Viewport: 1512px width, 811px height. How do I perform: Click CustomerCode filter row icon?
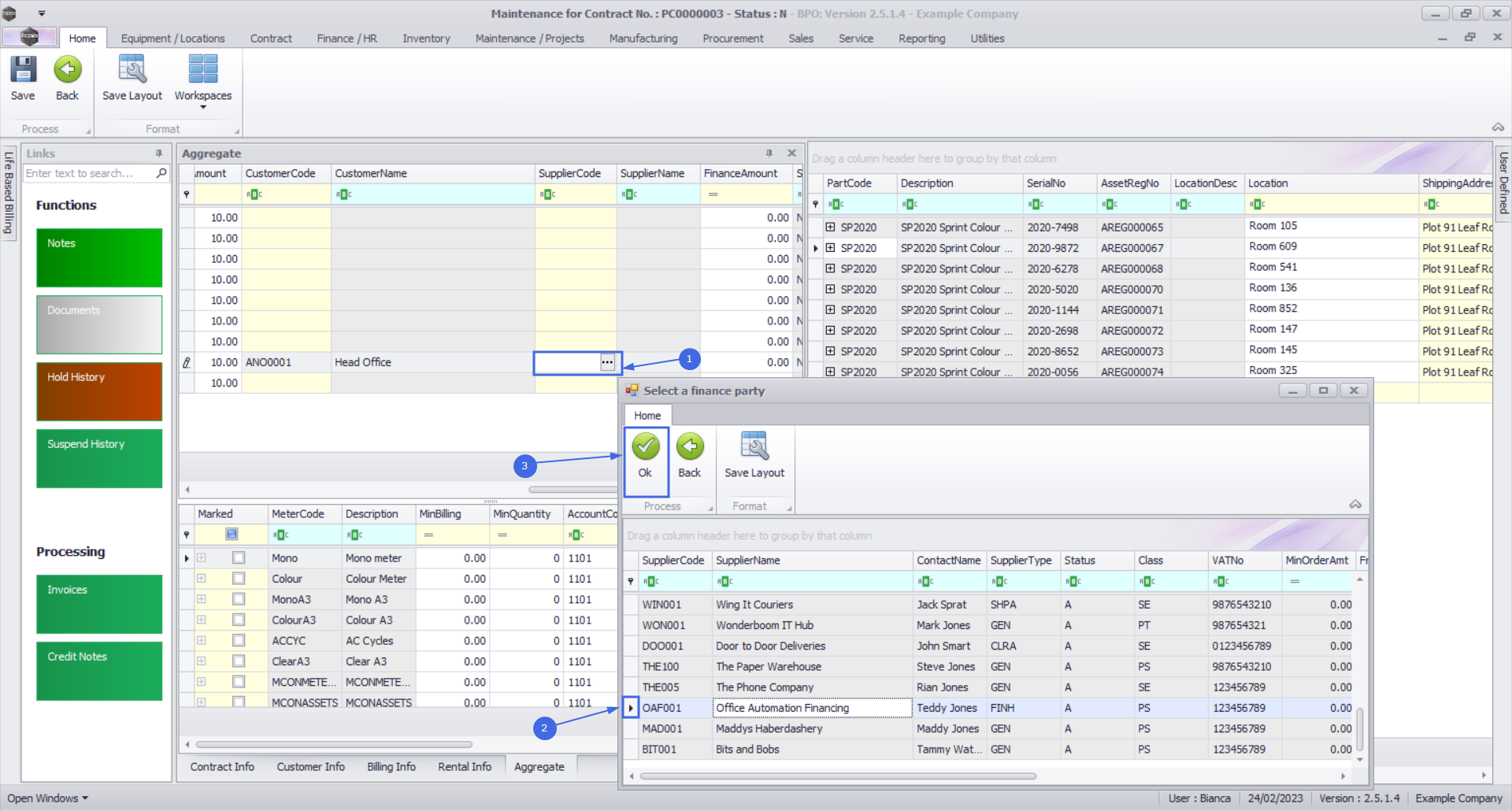coord(254,194)
